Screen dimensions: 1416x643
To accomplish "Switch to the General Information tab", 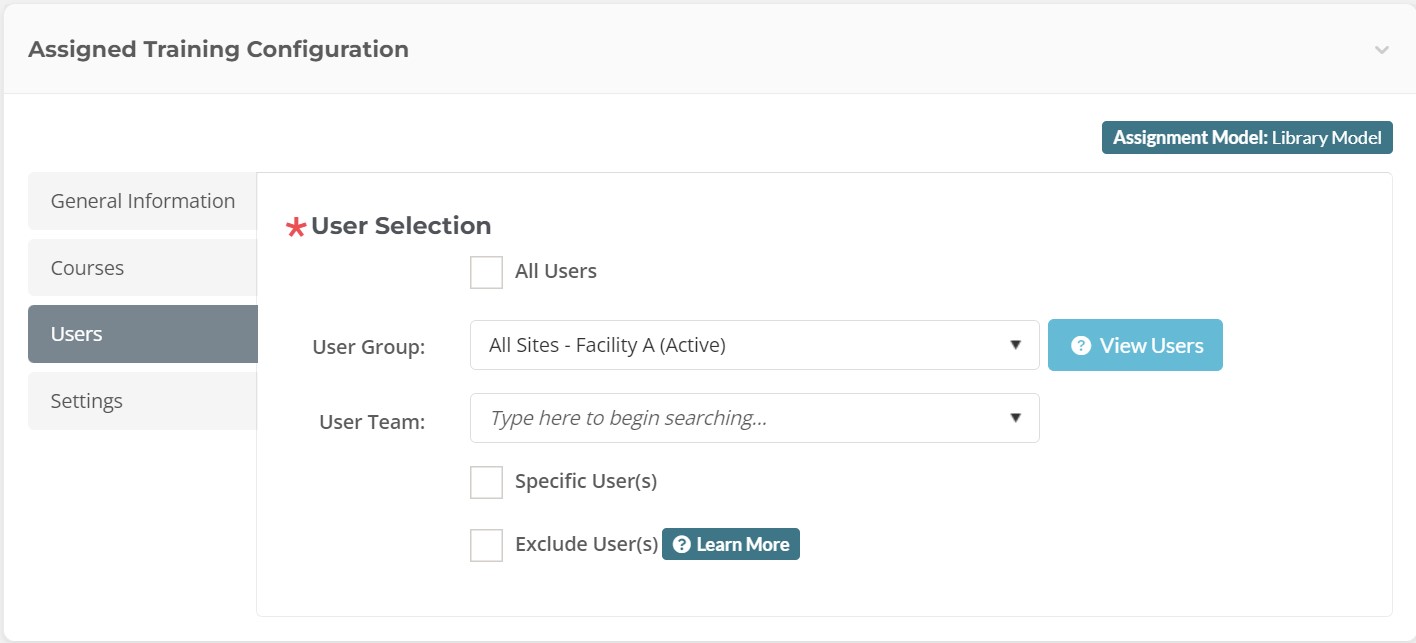I will (141, 201).
